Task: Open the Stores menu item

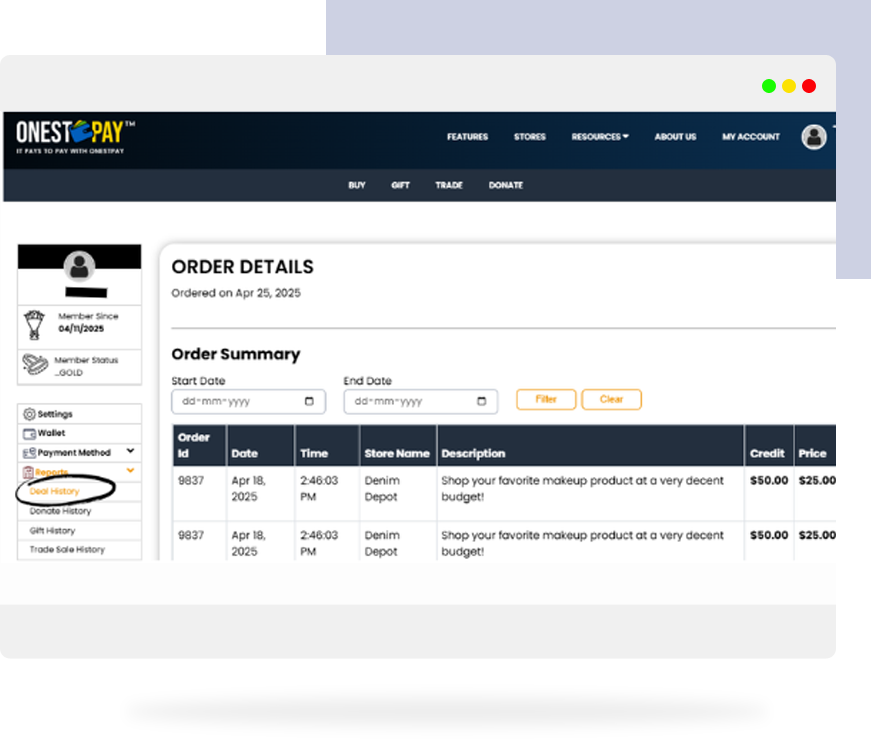Action: coord(530,137)
